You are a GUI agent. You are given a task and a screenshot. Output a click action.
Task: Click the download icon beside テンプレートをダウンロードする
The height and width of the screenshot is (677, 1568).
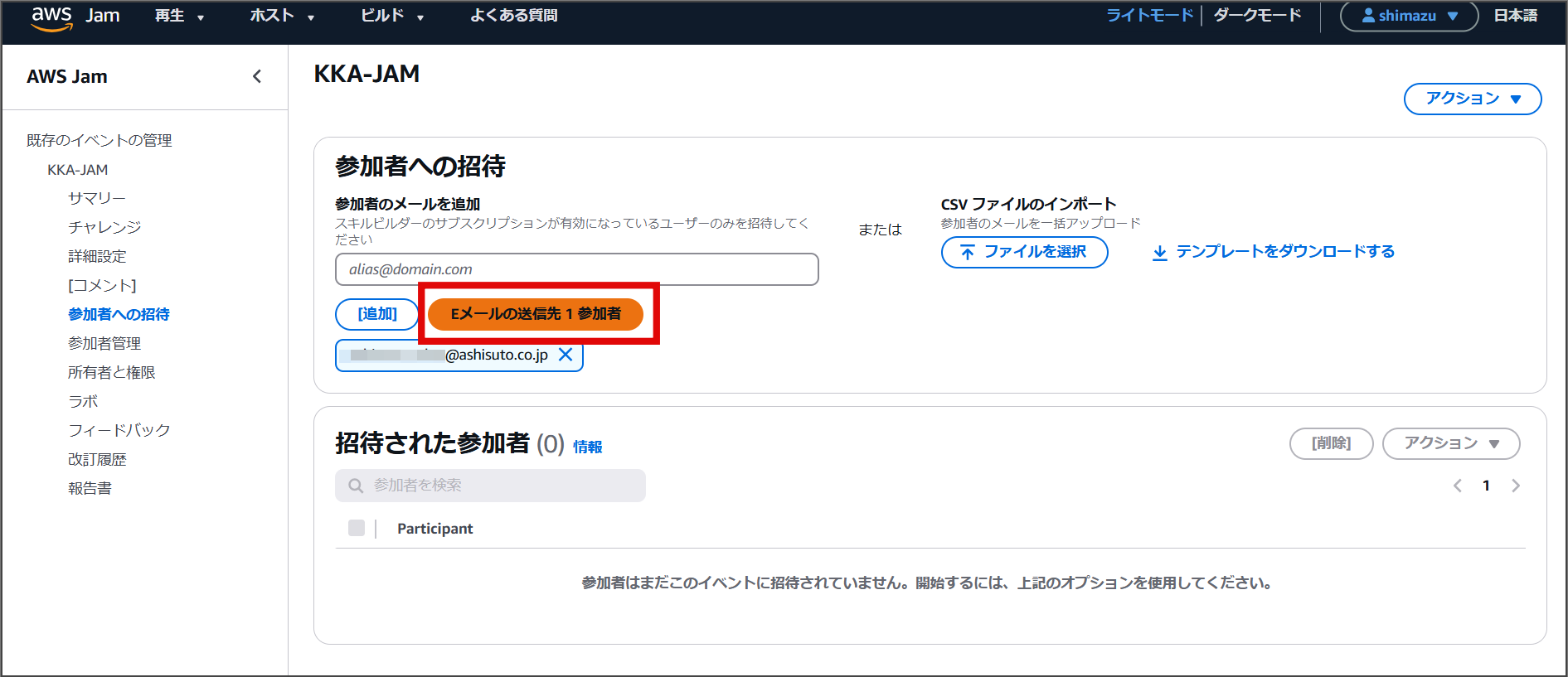click(x=1160, y=252)
